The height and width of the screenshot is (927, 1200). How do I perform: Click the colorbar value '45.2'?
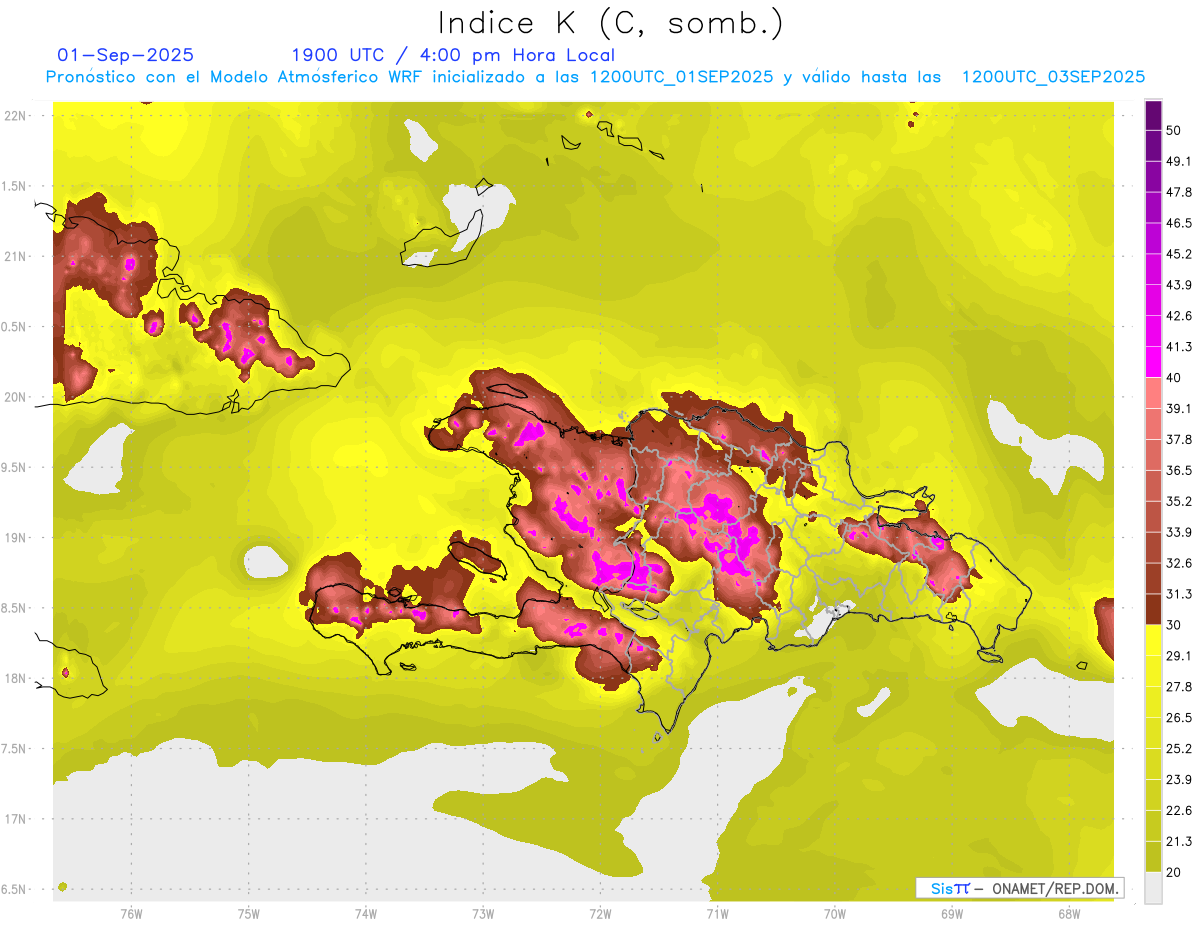tap(1179, 254)
